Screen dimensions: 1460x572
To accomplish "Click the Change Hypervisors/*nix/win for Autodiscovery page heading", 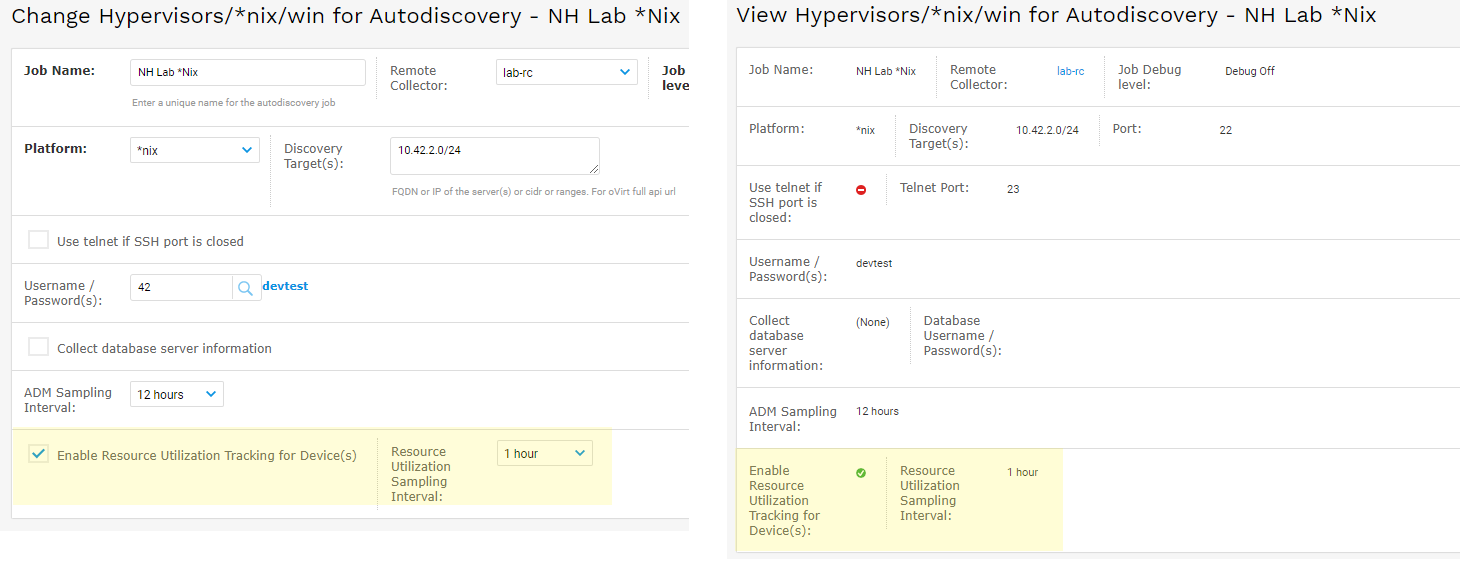I will coord(346,16).
